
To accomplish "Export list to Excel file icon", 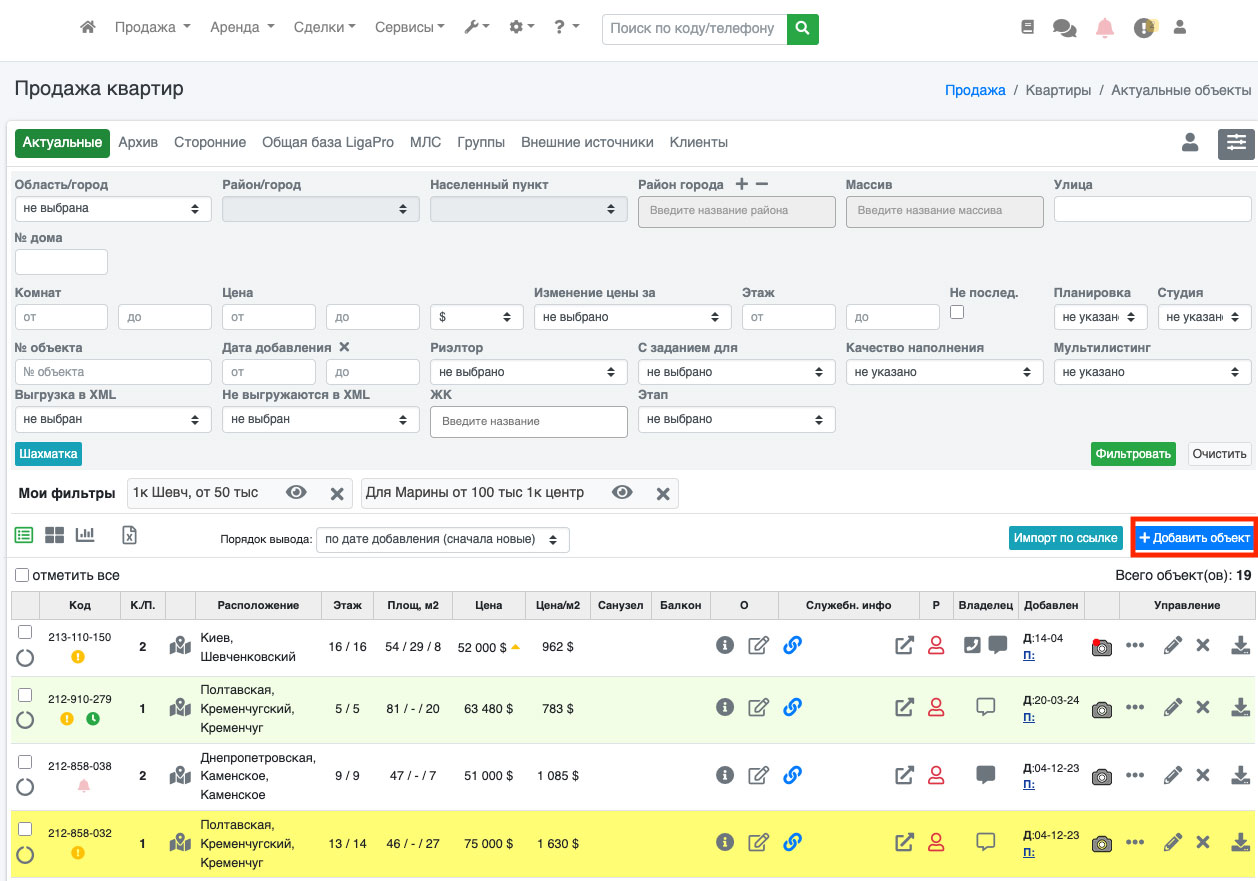I will (129, 535).
